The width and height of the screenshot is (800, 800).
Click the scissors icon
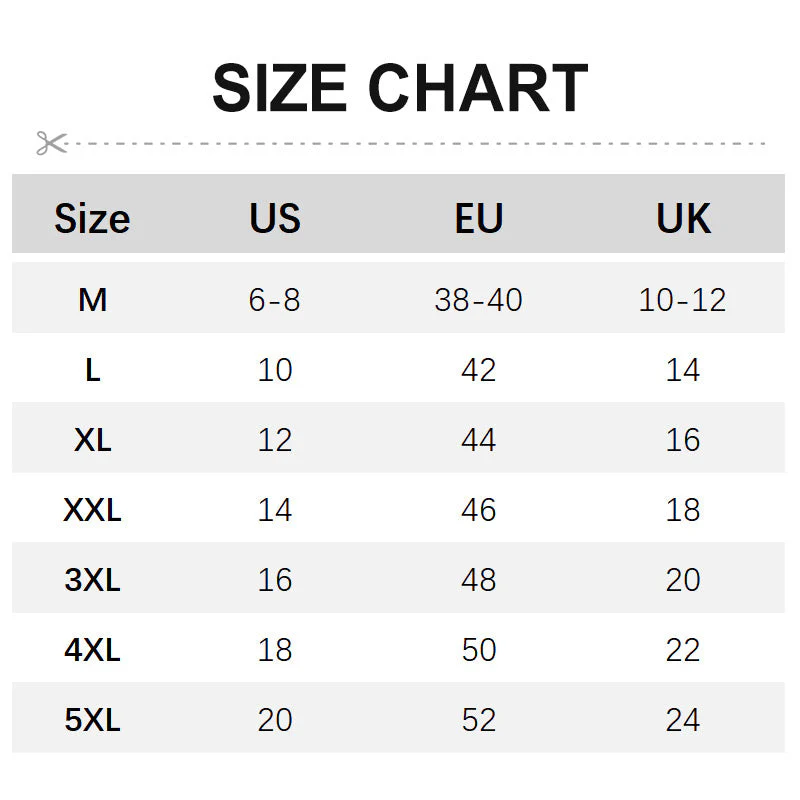coord(50,143)
